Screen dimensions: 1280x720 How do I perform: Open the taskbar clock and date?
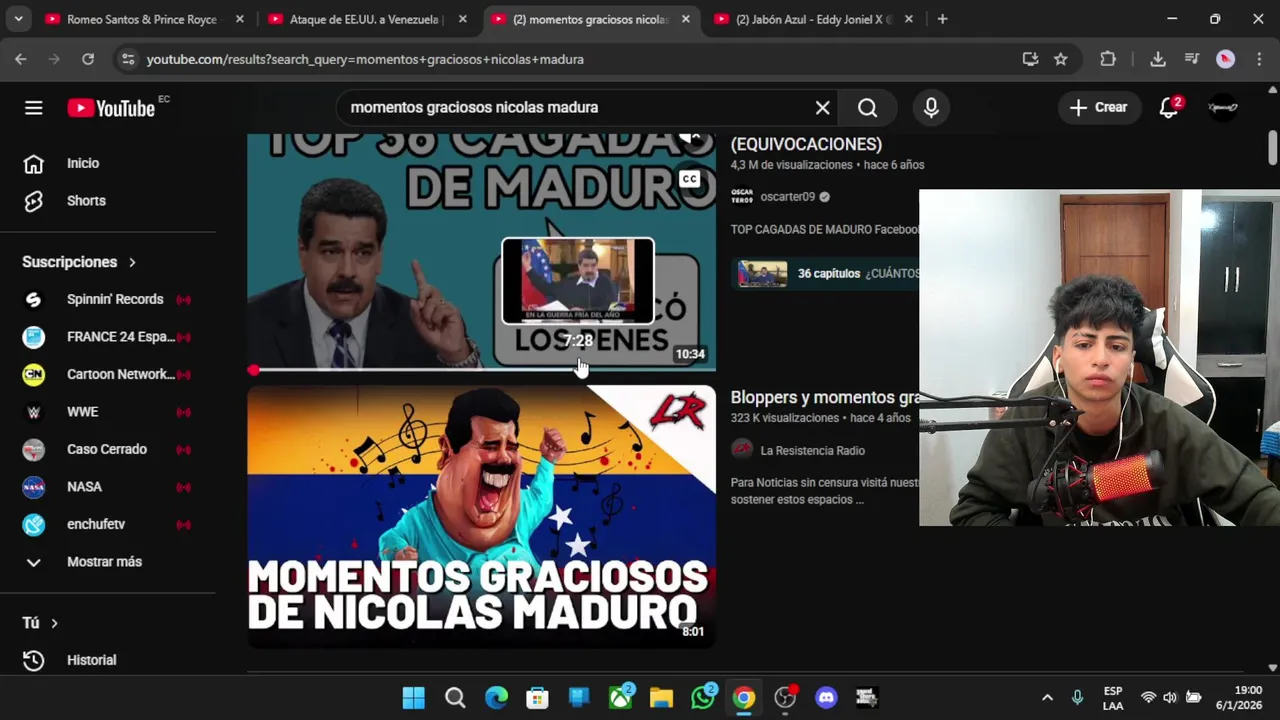click(1240, 697)
